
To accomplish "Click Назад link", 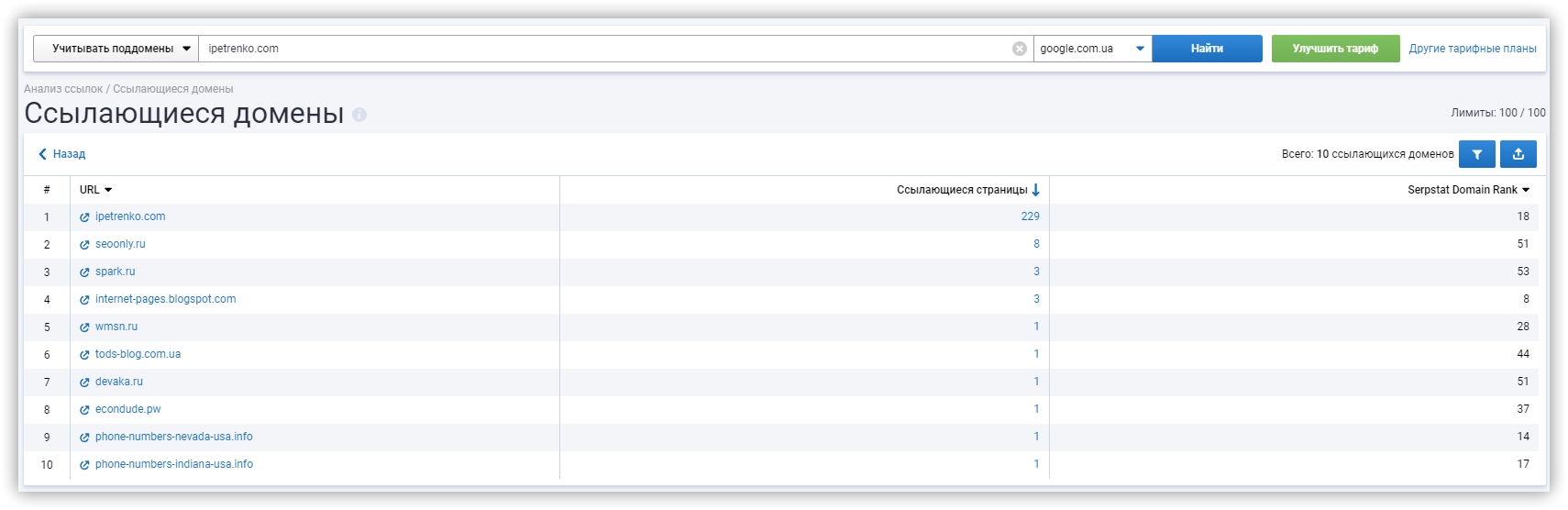I will pos(69,154).
